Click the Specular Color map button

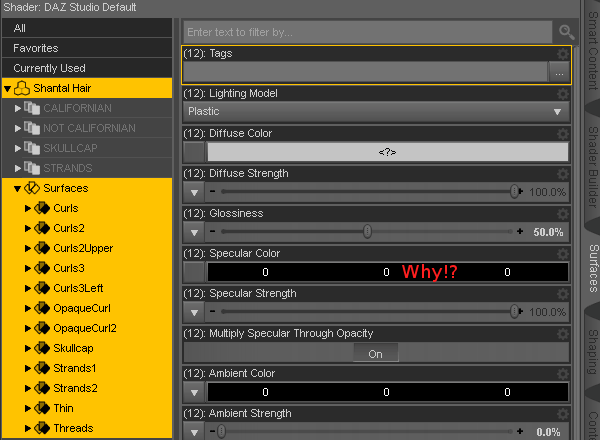194,272
